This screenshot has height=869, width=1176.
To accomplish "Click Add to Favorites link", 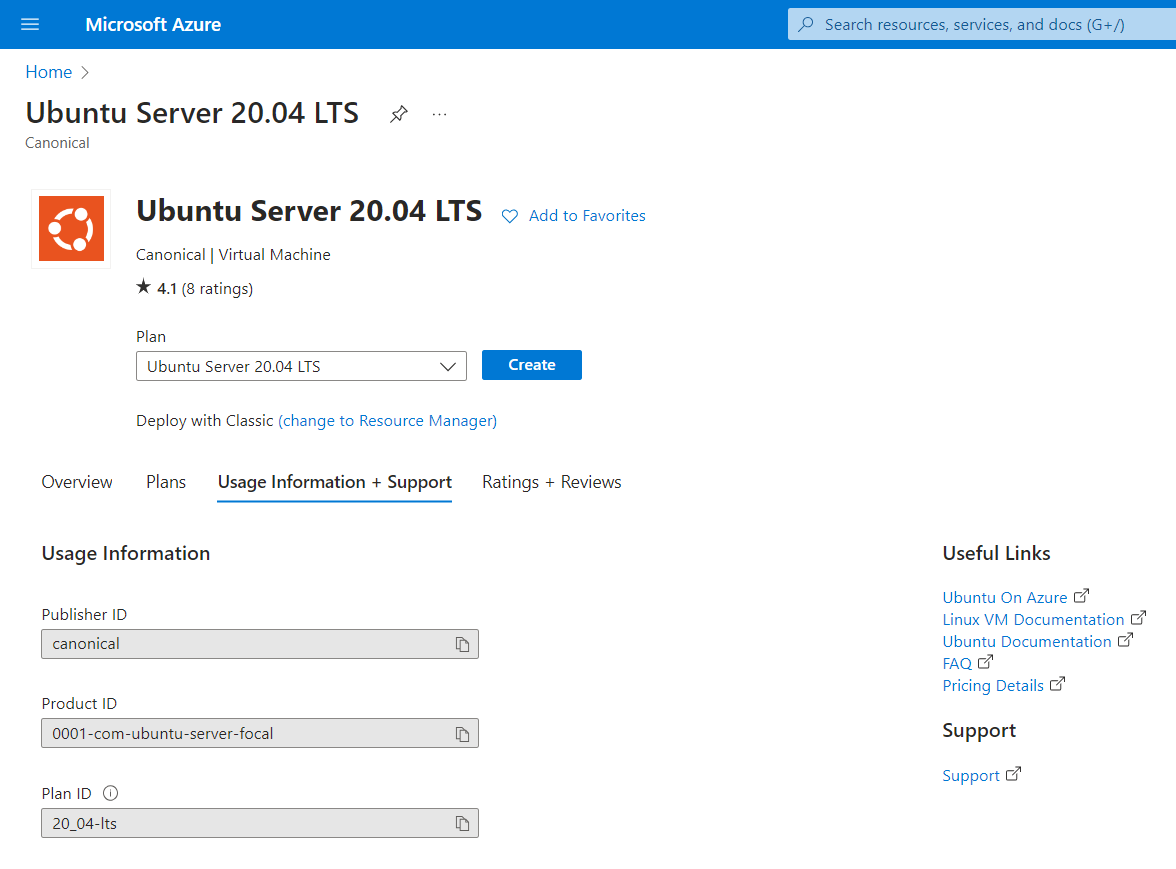I will [x=587, y=216].
